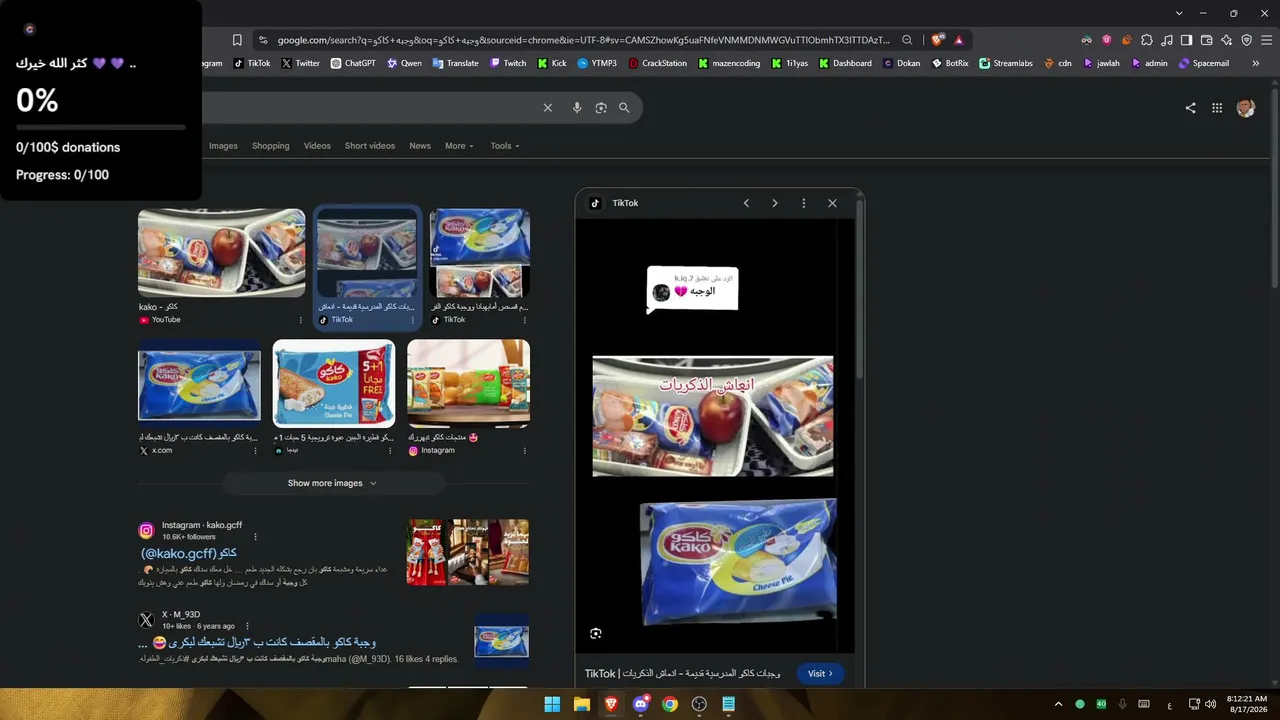Show more bookmarks with the chevron
1280x720 pixels.
click(1256, 63)
